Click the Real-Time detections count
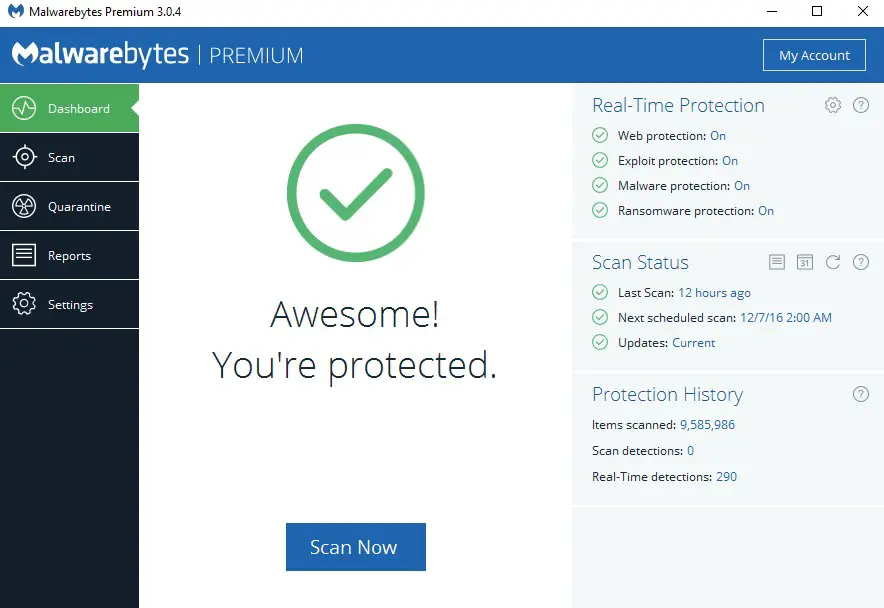Image resolution: width=884 pixels, height=608 pixels. point(730,477)
